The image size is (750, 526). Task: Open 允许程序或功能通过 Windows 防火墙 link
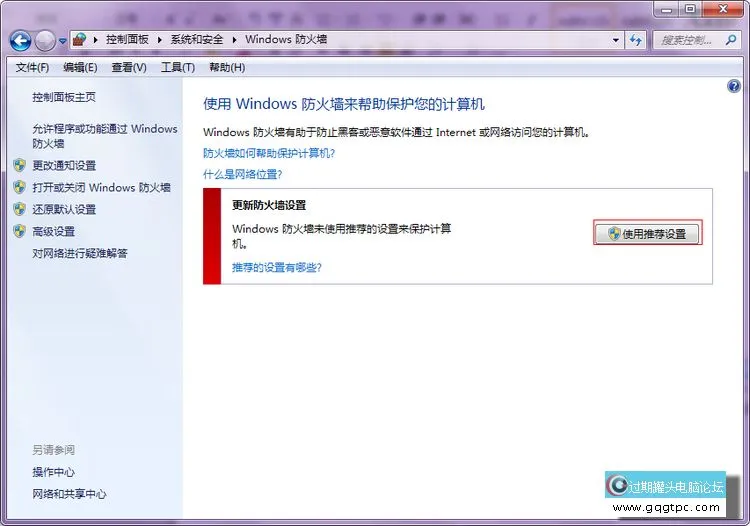[105, 136]
